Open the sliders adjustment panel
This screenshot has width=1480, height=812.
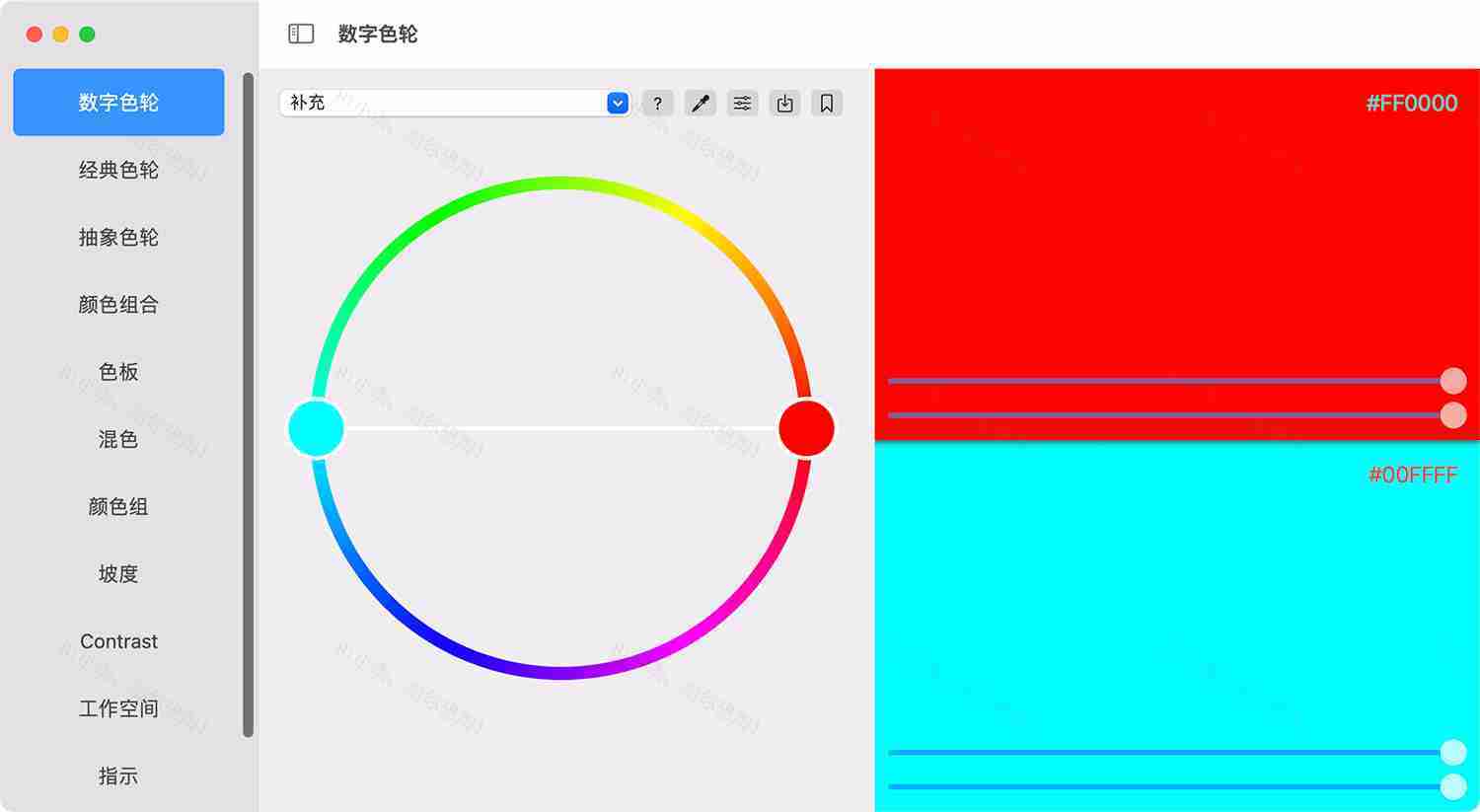point(742,102)
